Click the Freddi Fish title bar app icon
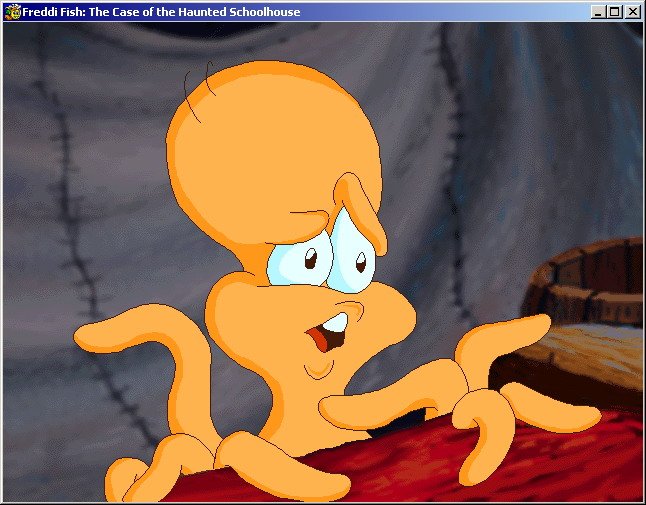The image size is (646, 505). (12, 12)
